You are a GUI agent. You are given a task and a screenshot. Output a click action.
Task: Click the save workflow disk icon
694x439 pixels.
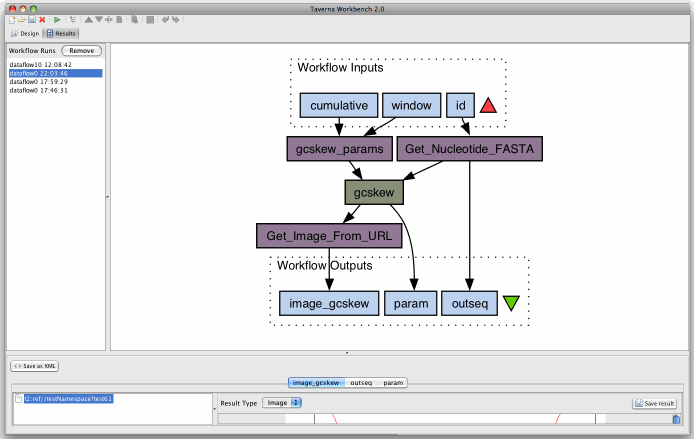[32, 19]
